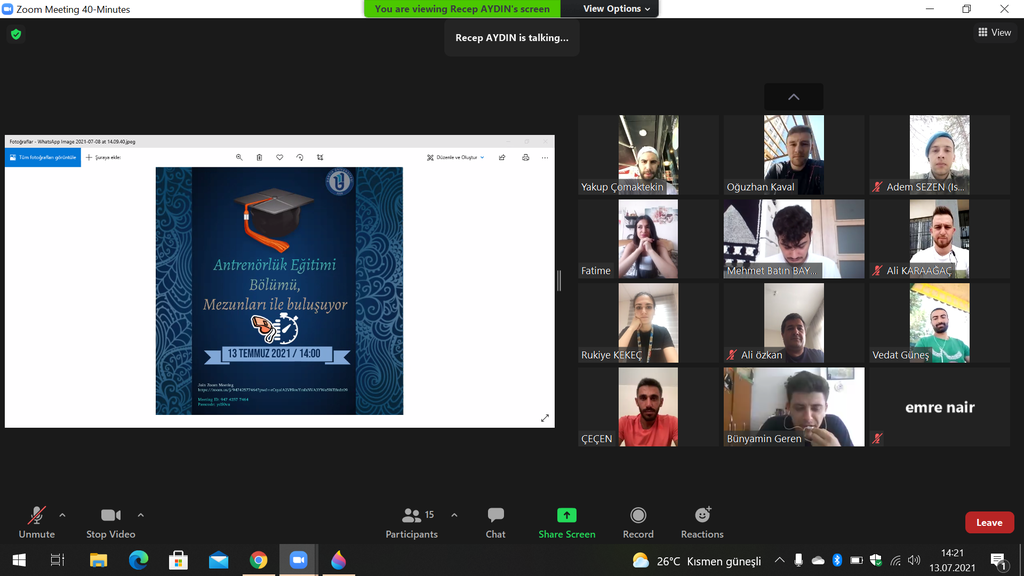The width and height of the screenshot is (1024, 576).
Task: Open the View Options dropdown
Action: (x=617, y=9)
